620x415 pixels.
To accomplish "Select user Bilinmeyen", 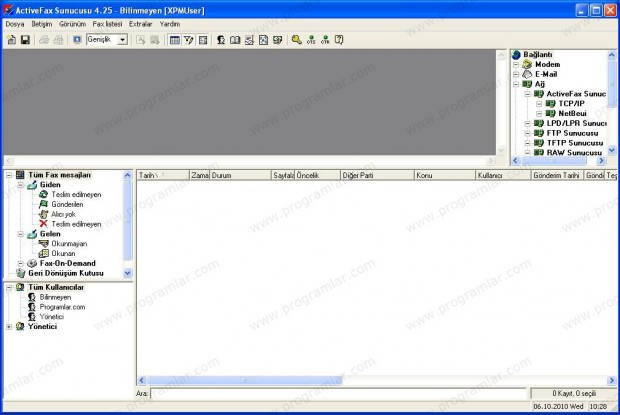I will tap(55, 297).
